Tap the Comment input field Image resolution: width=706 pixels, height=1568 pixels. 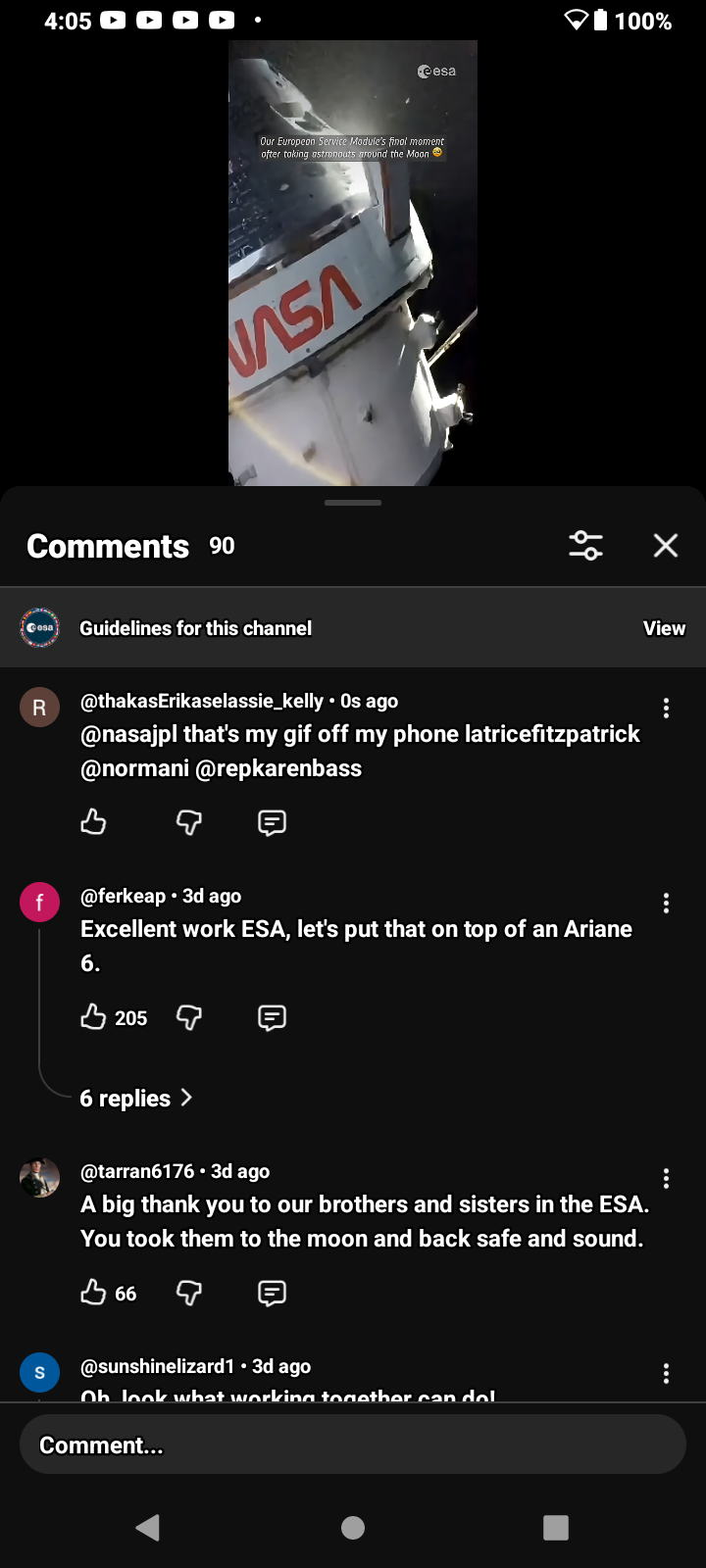point(353,1445)
